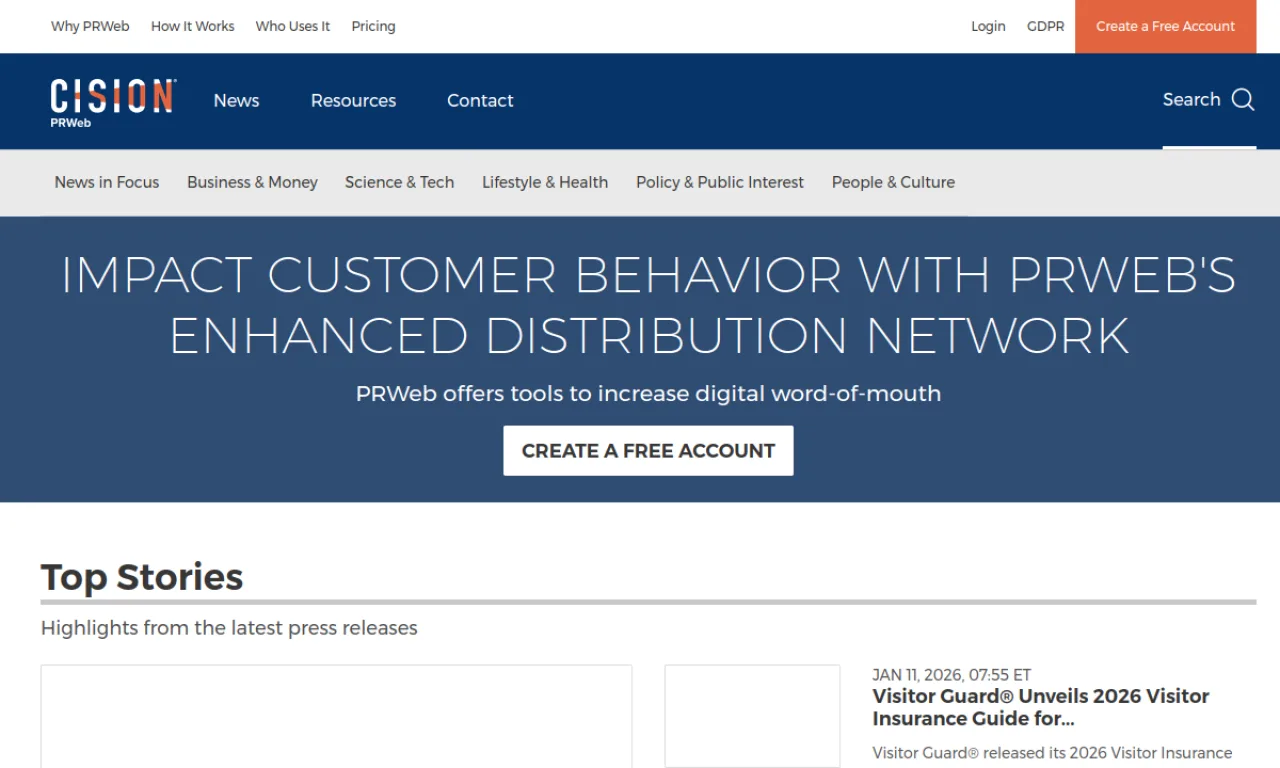Image resolution: width=1280 pixels, height=768 pixels.
Task: Click the white CREATE A FREE ACCOUNT banner button
Action: click(648, 451)
